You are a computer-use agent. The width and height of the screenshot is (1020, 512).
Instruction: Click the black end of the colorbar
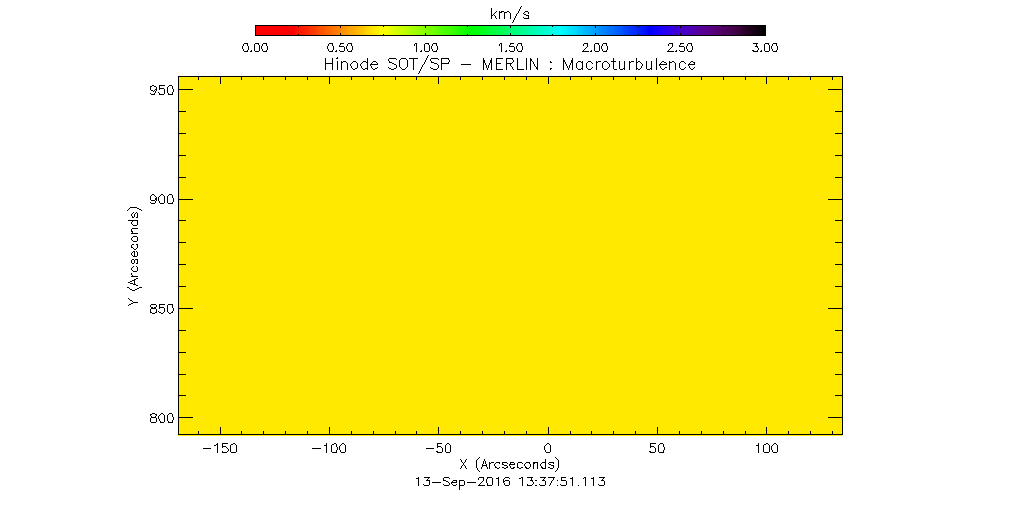click(759, 30)
